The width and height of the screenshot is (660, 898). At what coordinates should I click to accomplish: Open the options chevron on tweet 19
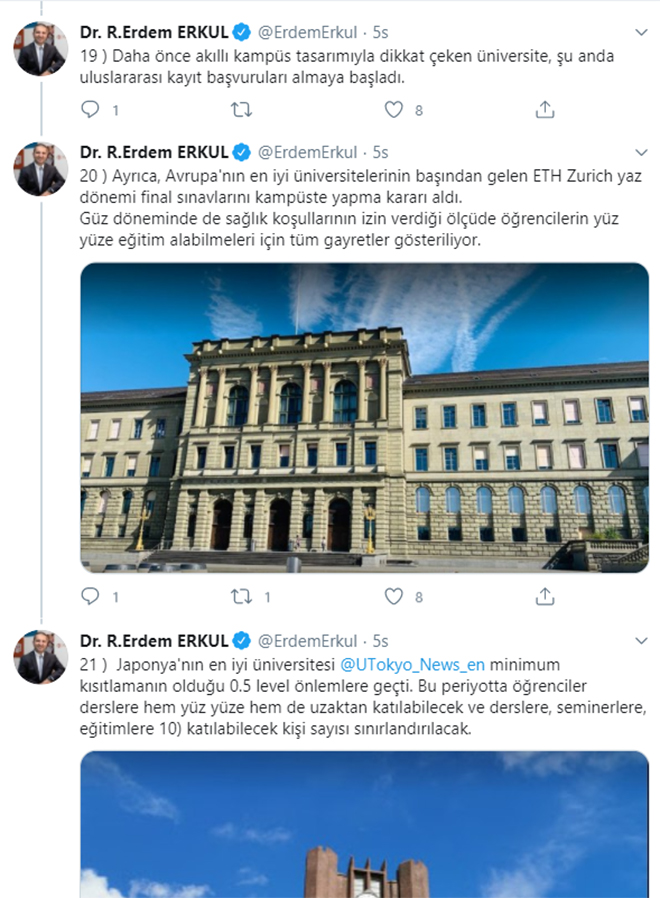(x=642, y=32)
